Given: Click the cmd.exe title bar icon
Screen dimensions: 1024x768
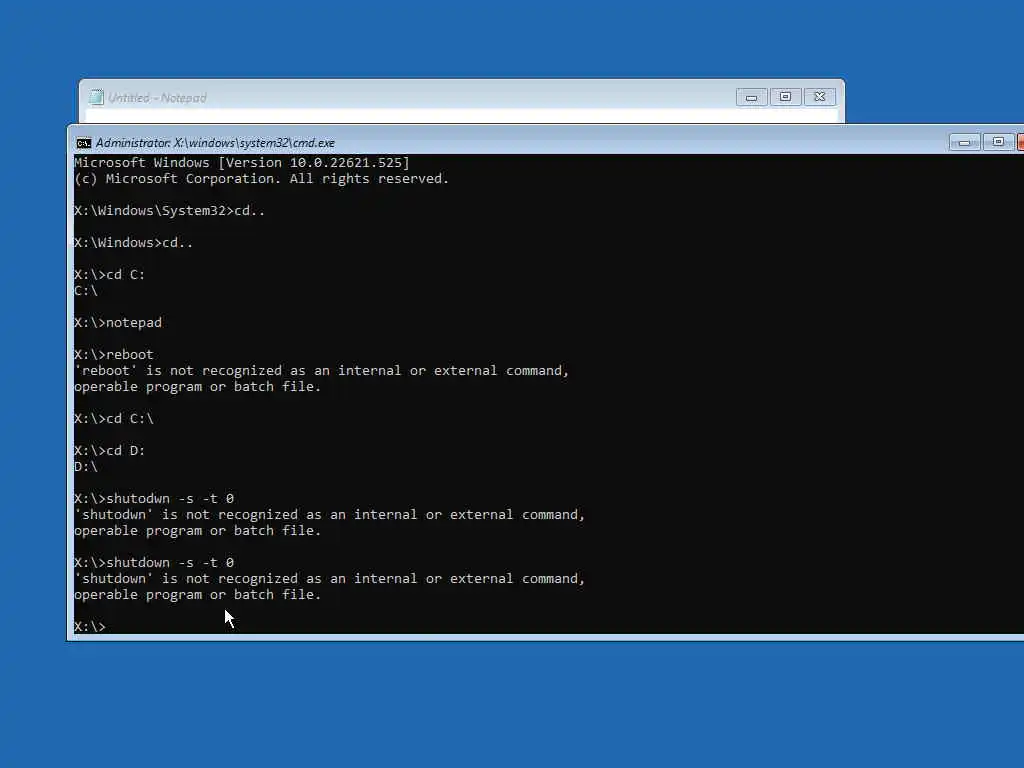Looking at the screenshot, I should 84,143.
